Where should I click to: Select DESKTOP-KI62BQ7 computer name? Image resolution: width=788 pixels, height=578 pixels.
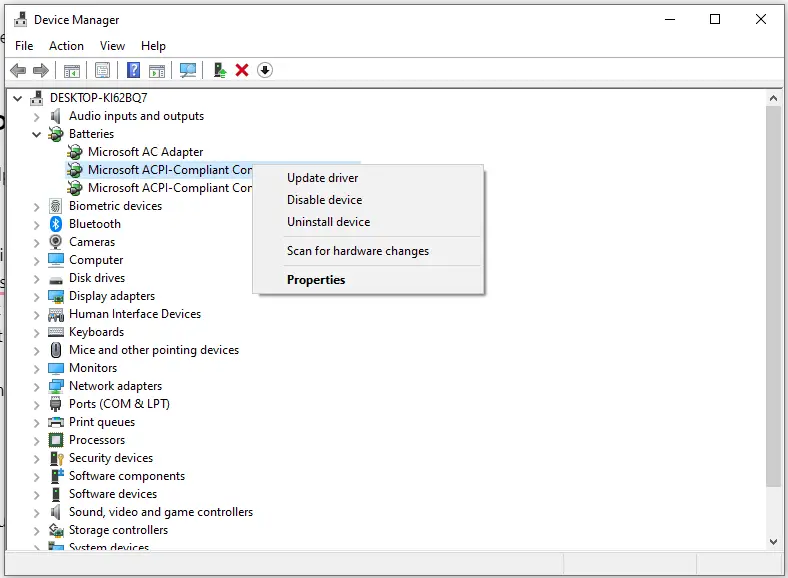(98, 98)
